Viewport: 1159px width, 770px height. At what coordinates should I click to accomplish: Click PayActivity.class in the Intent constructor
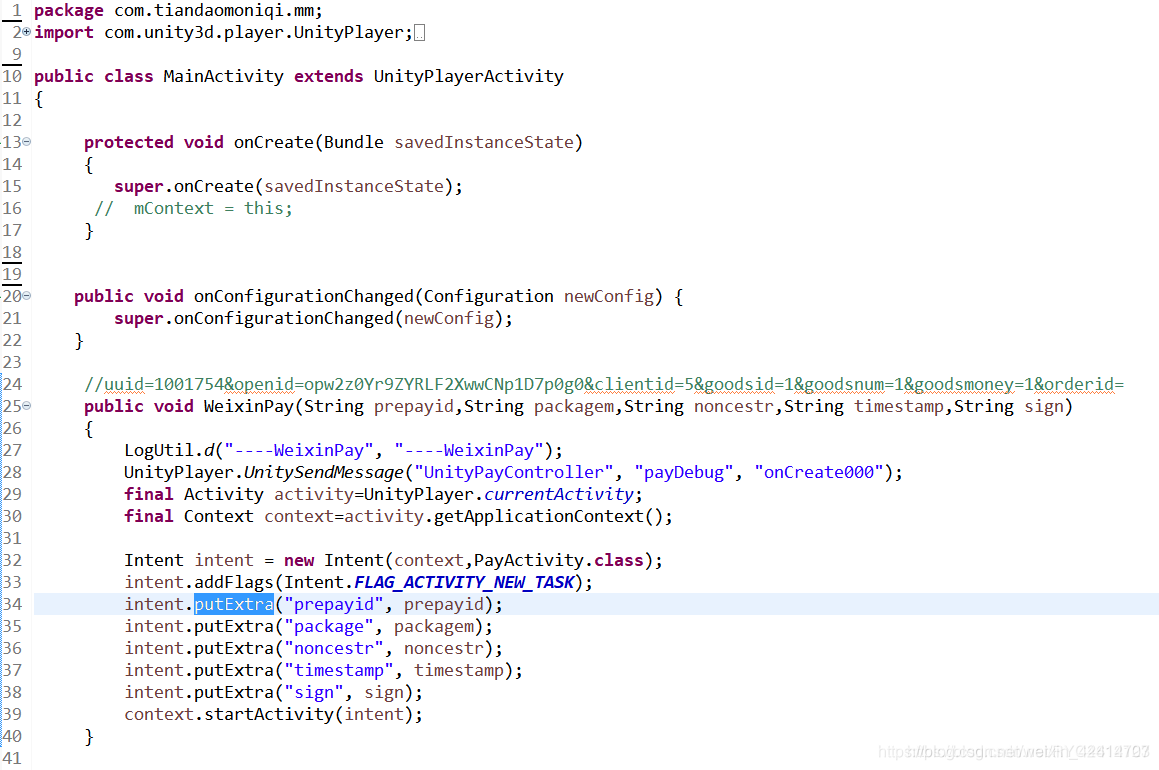pos(559,560)
